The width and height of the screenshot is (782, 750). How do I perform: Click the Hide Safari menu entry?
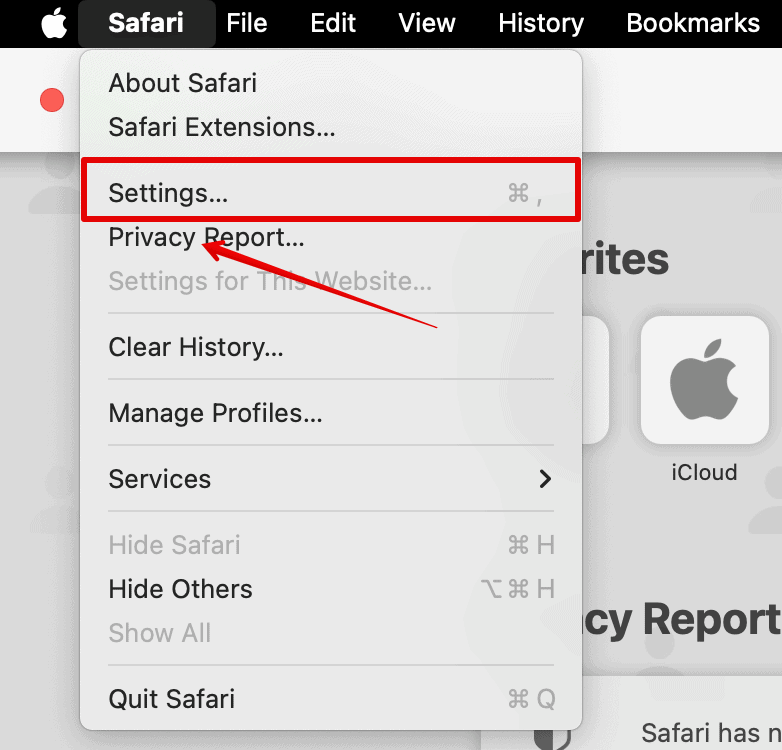(174, 545)
